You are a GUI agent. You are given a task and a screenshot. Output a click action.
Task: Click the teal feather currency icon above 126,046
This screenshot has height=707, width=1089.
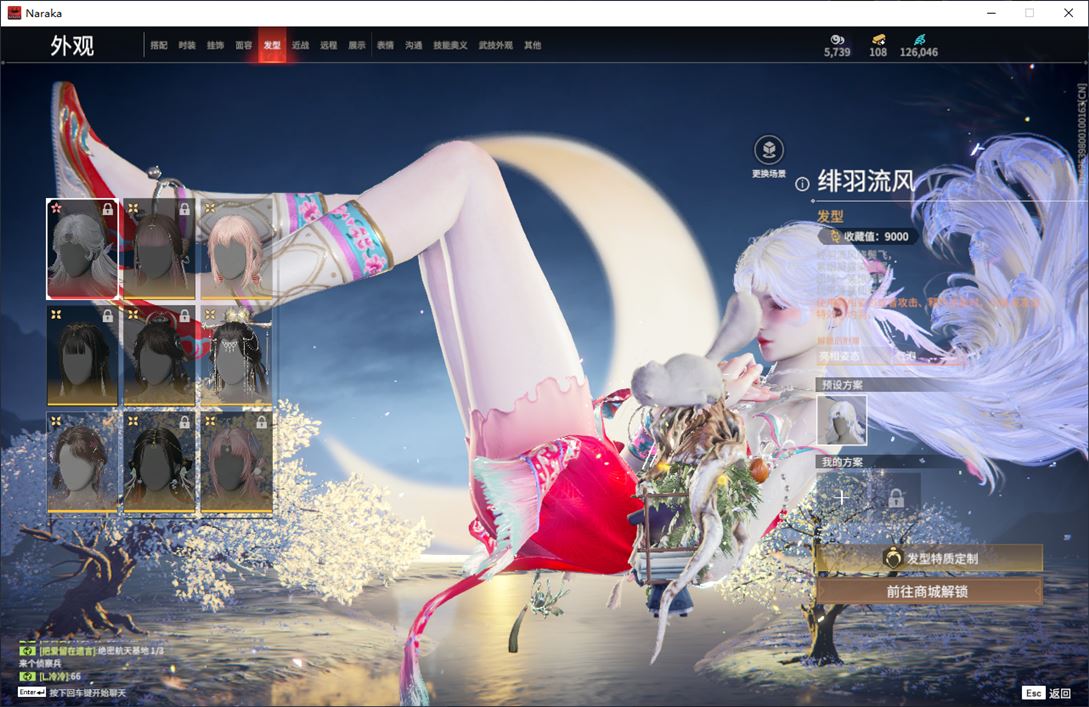click(919, 40)
